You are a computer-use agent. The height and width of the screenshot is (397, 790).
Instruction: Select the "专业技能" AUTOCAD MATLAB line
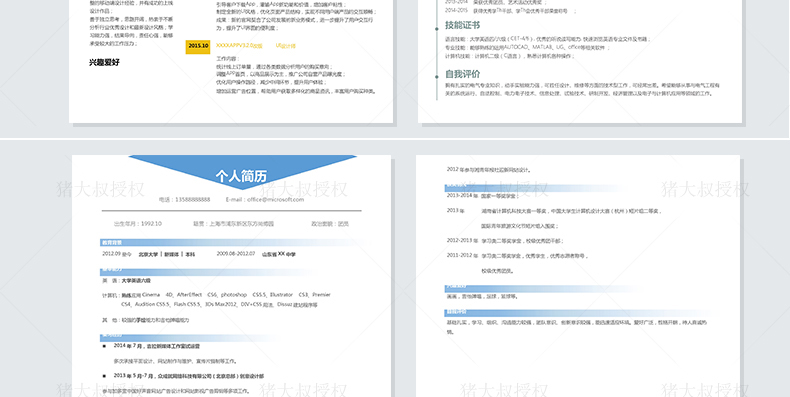coord(527,47)
